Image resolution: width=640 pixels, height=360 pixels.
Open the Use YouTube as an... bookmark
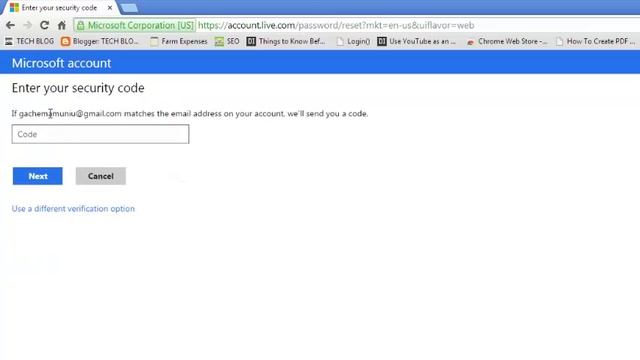click(x=416, y=41)
